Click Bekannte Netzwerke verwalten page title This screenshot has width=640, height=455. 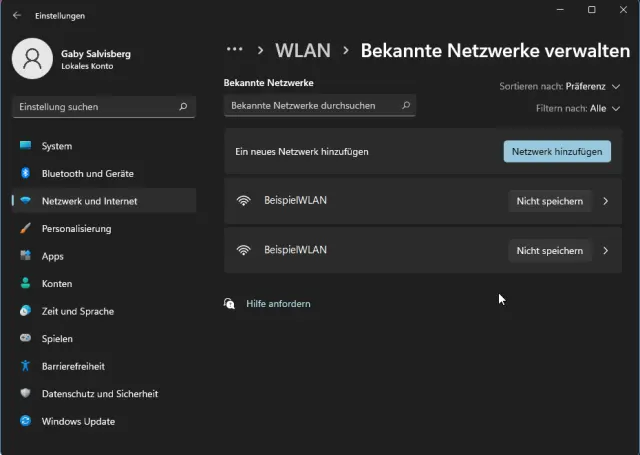tap(495, 51)
